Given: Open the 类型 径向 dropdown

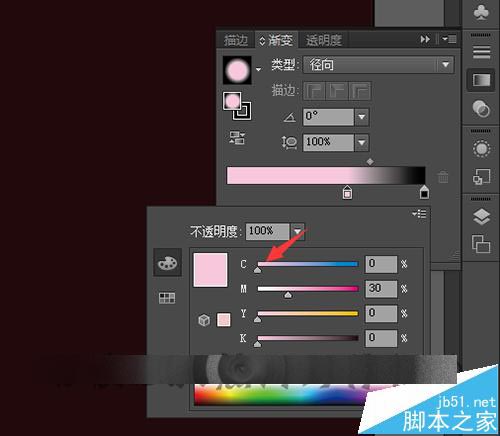Looking at the screenshot, I should pyautogui.click(x=378, y=65).
